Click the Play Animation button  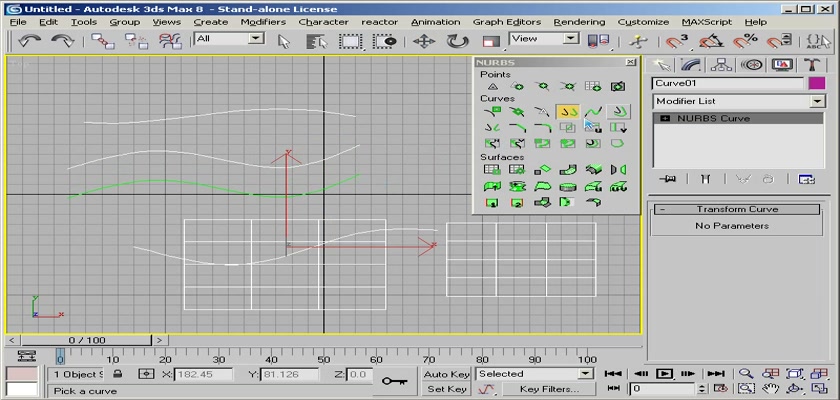(x=664, y=374)
